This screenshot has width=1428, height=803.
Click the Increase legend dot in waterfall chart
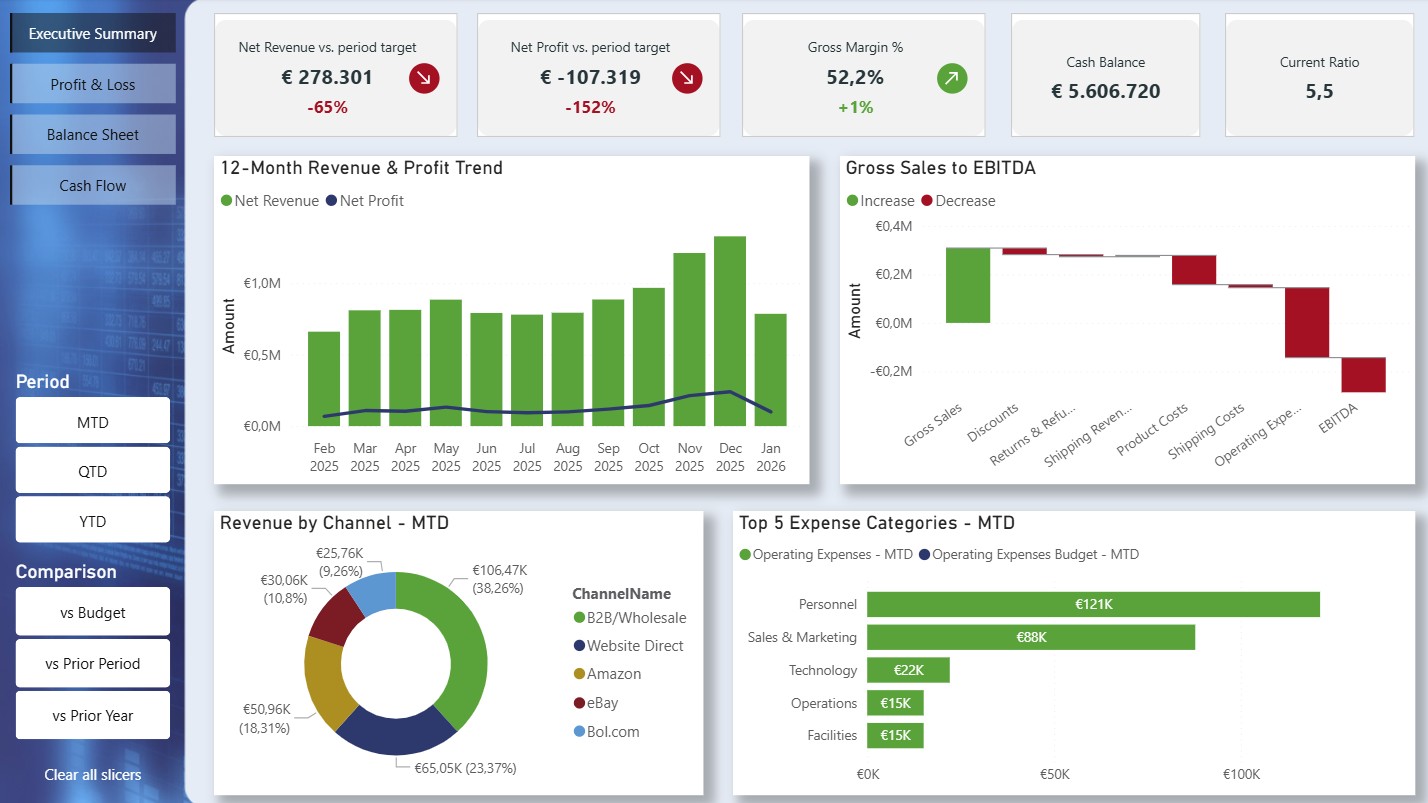851,200
